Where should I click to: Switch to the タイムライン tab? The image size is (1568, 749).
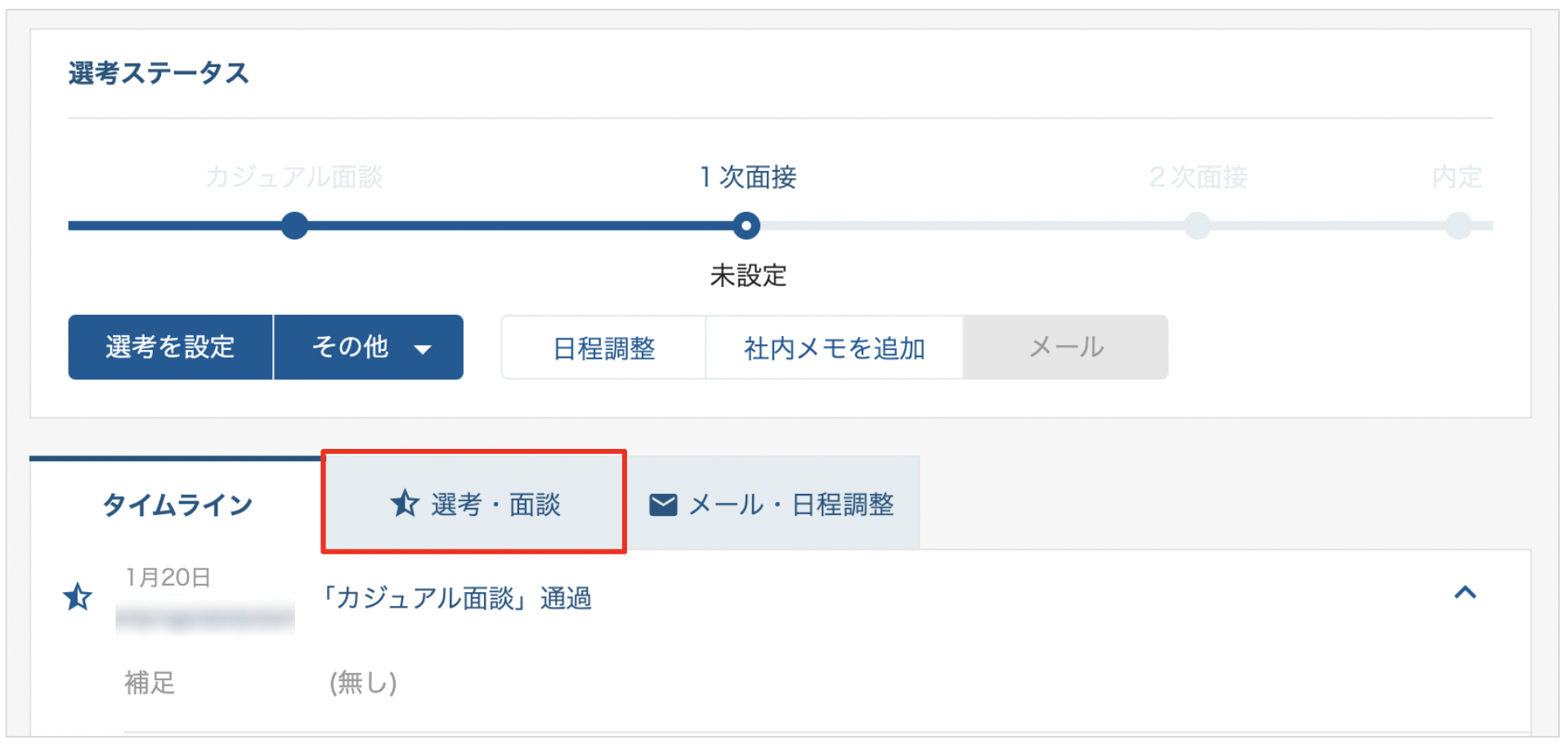click(177, 505)
